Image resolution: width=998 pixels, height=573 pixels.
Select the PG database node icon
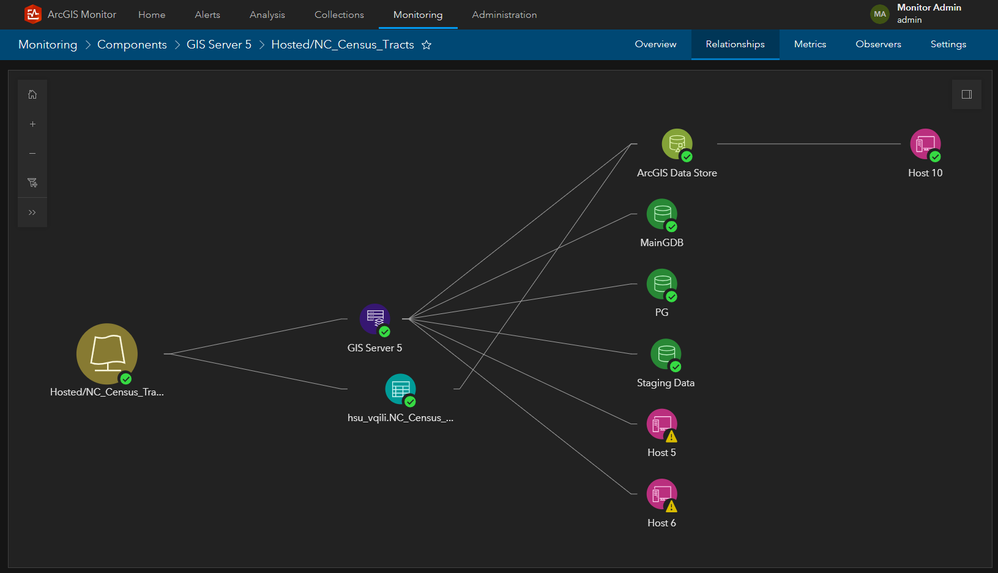662,284
